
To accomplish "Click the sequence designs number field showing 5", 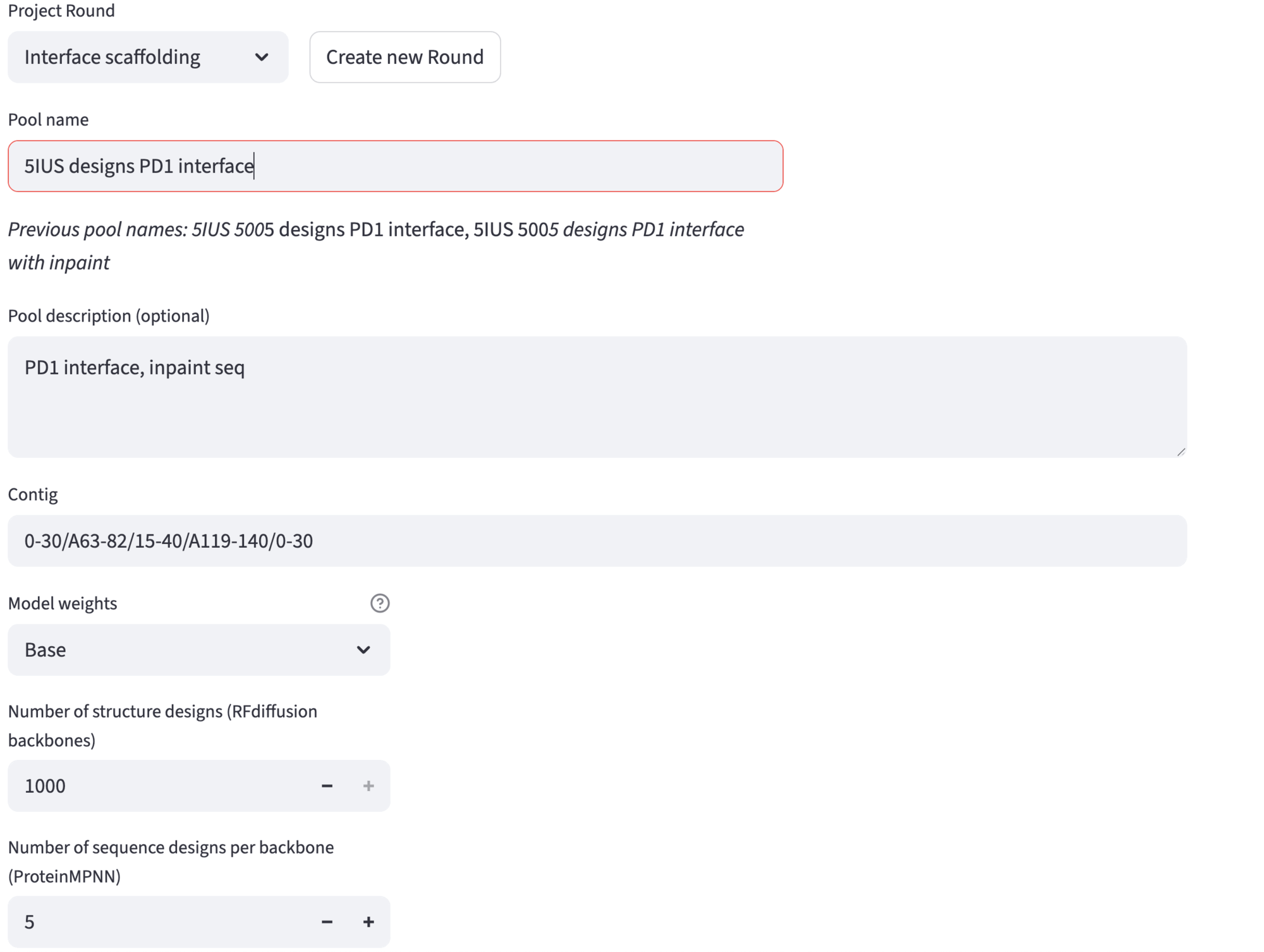I will point(158,922).
